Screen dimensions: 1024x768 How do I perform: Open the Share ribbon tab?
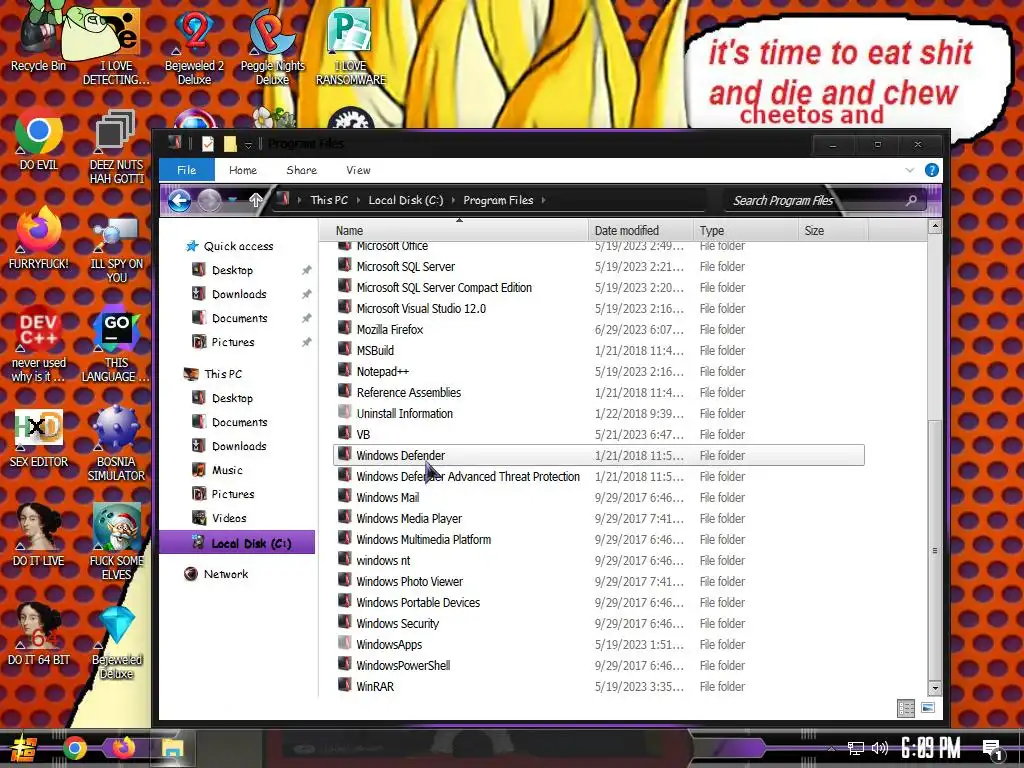(x=302, y=170)
